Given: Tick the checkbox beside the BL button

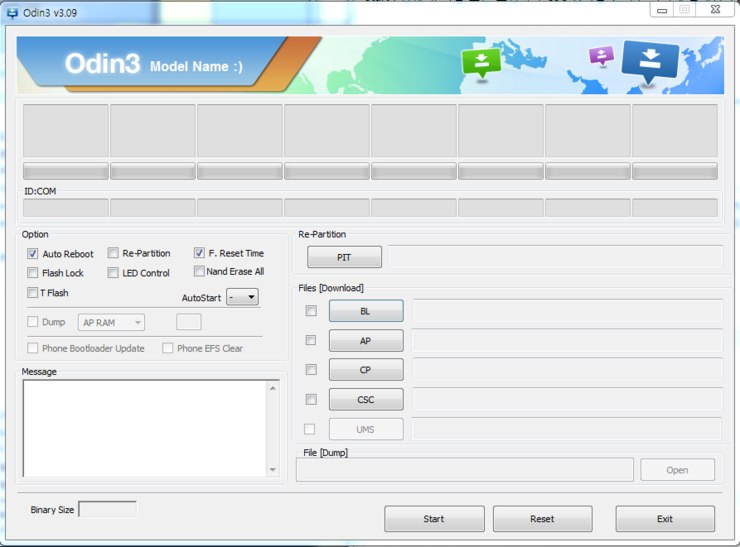Looking at the screenshot, I should click(x=311, y=311).
